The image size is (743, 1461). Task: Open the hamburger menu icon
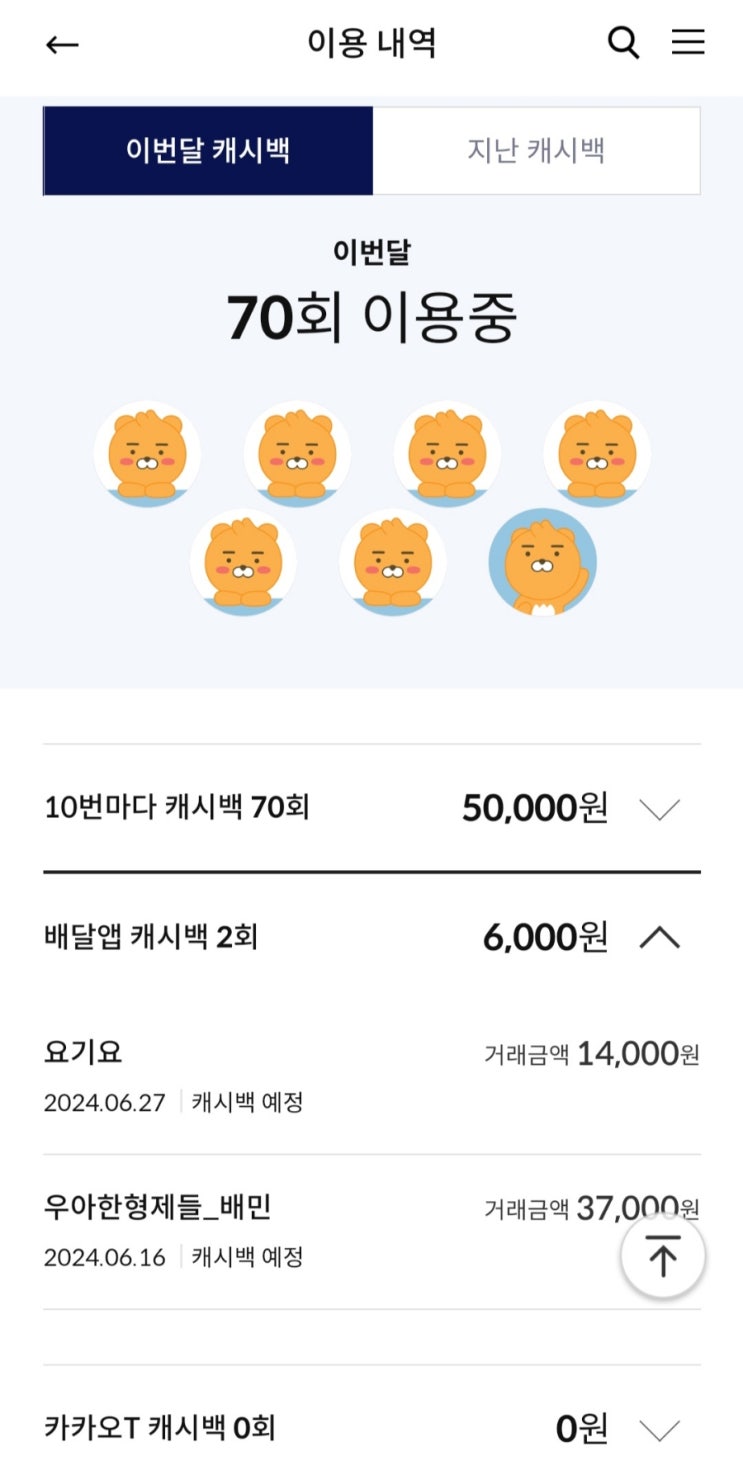(x=688, y=42)
